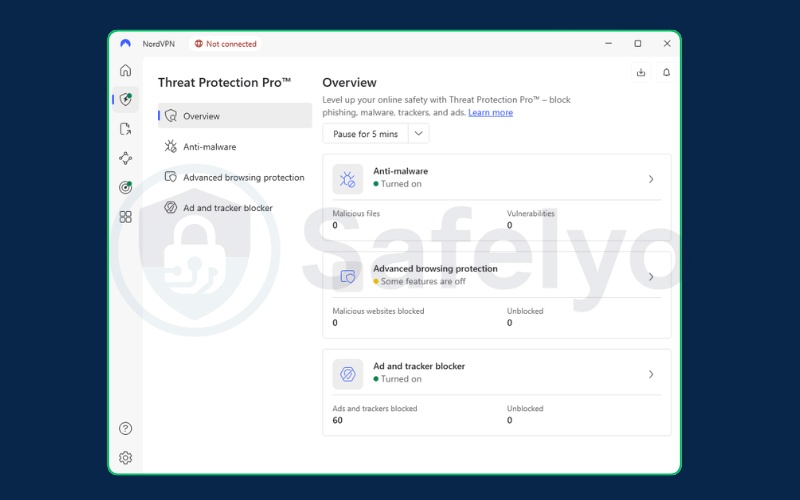Click the Pause for 5 mins button
The width and height of the screenshot is (800, 500).
[365, 134]
